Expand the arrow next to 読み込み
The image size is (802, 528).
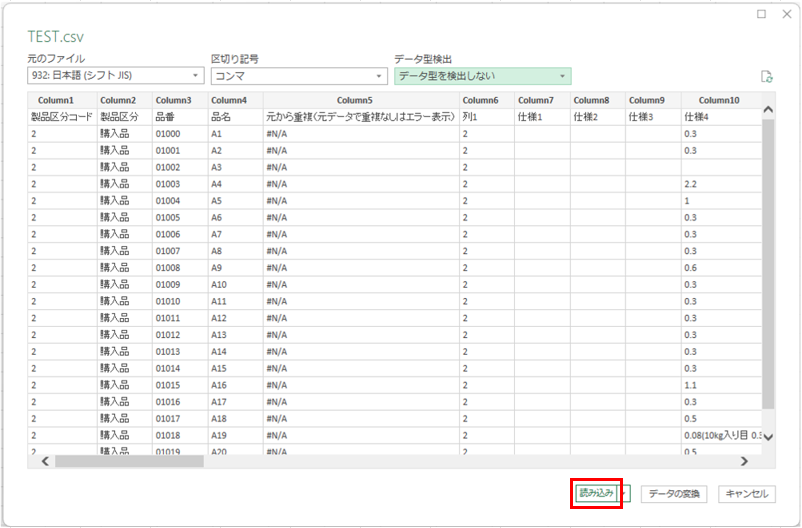coord(627,494)
